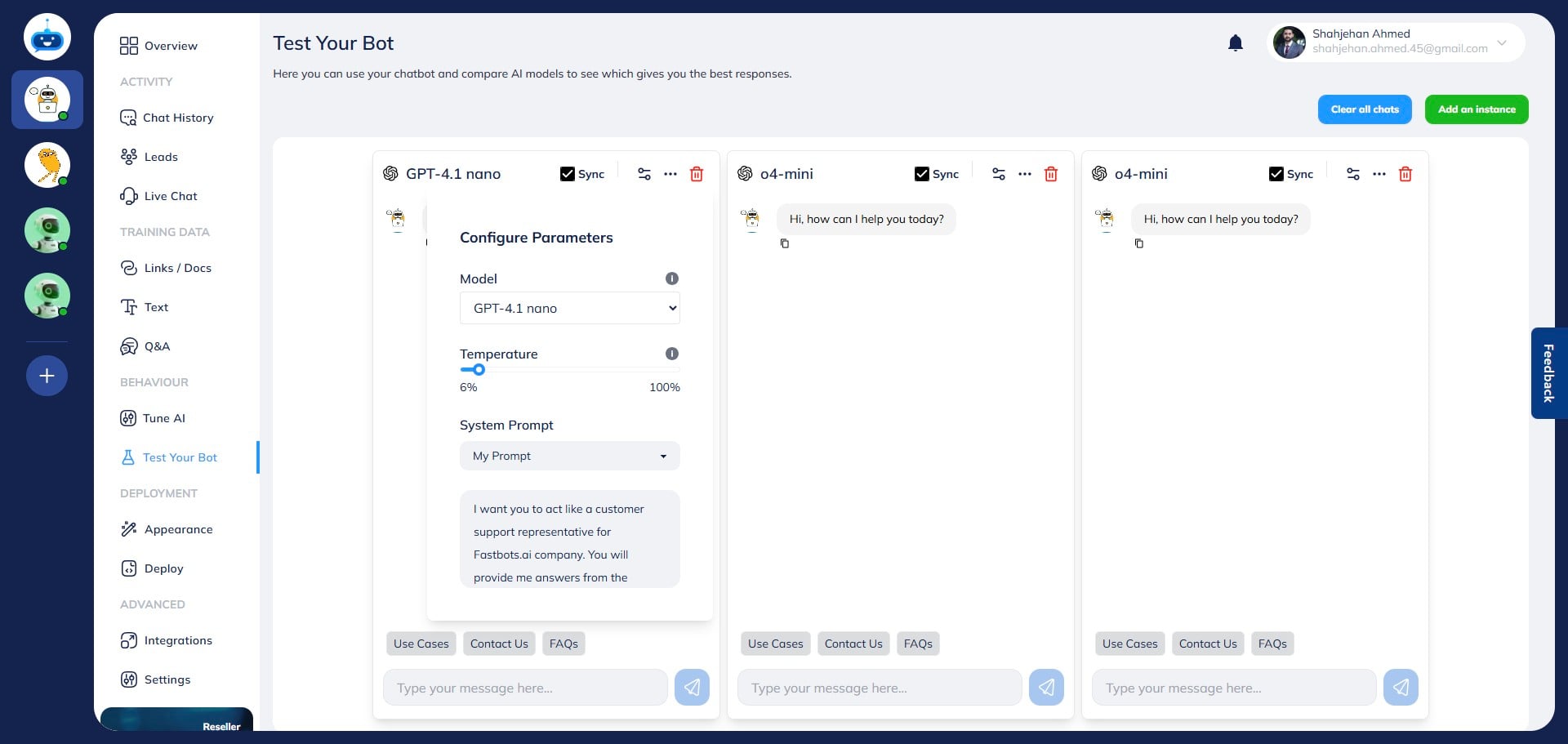
Task: Click the notification bell icon
Action: click(1236, 42)
